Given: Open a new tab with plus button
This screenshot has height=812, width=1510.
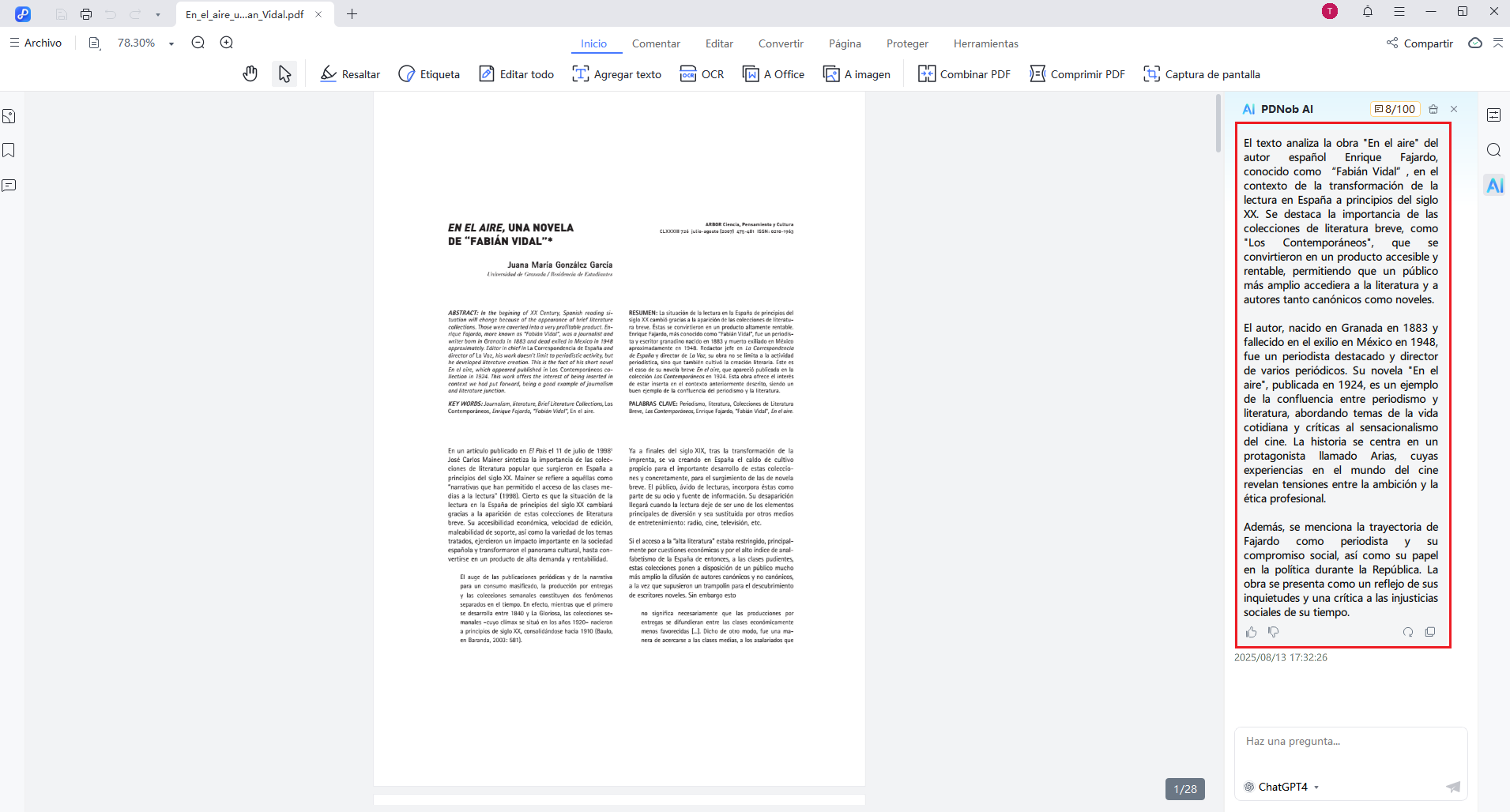Looking at the screenshot, I should [x=352, y=14].
